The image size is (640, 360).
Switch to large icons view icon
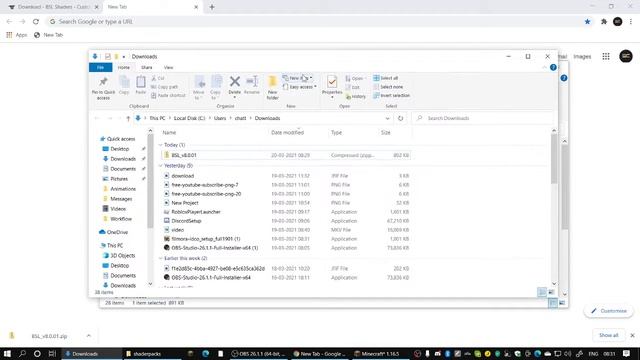[551, 292]
